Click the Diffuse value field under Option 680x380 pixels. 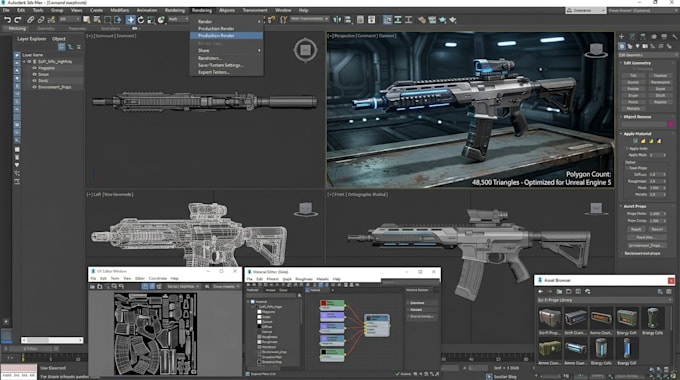pos(657,174)
